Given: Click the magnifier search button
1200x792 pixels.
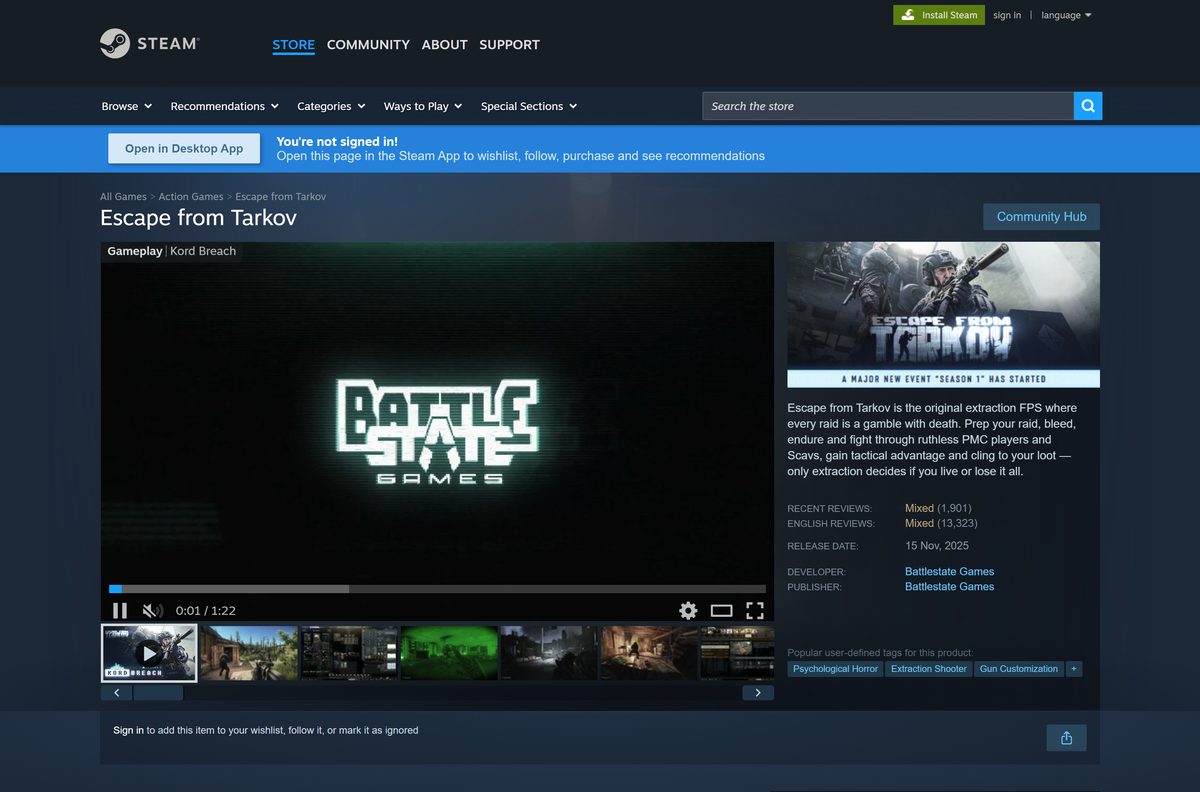Looking at the screenshot, I should [1088, 106].
